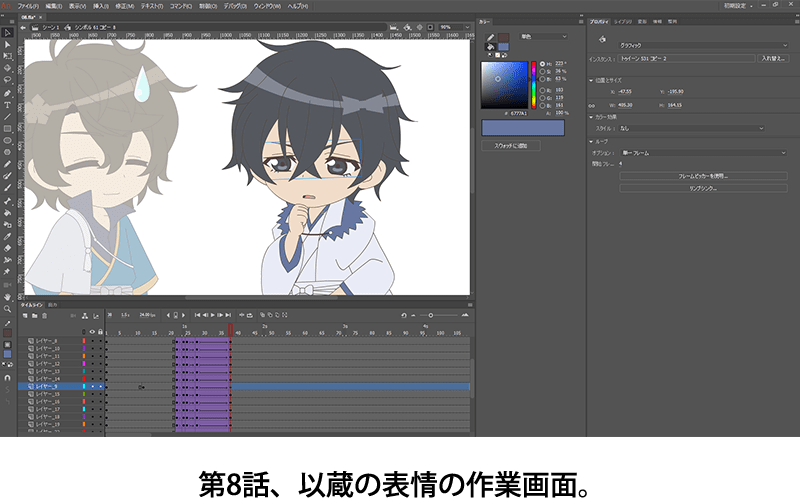Select the Eraser tool
The image size is (800, 498).
7,248
